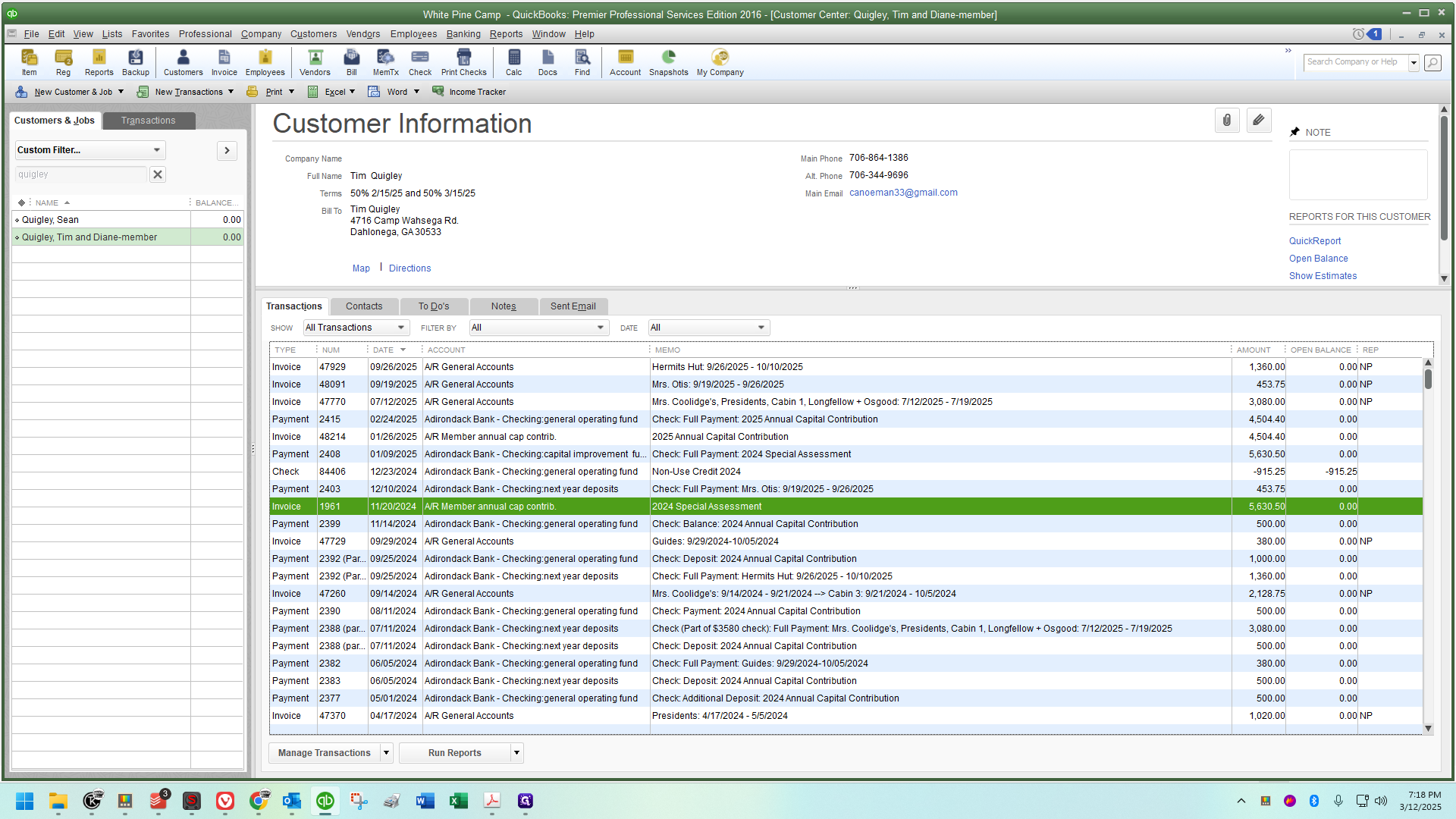Click the Manage Transactions button
Screen dimensions: 1456x819
[x=324, y=753]
